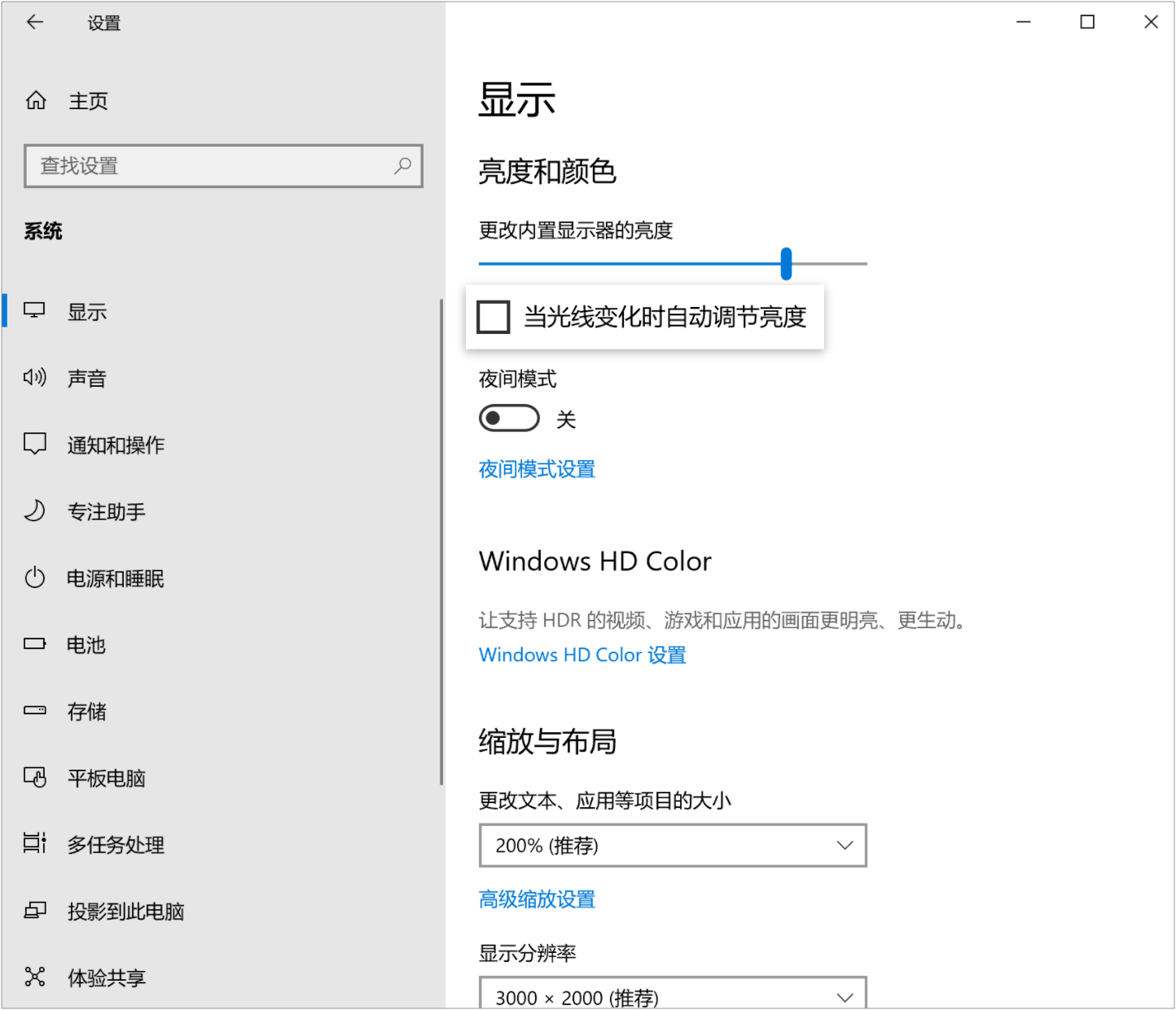Click the 显示 monitor icon
This screenshot has height=1010, width=1176.
(x=34, y=310)
